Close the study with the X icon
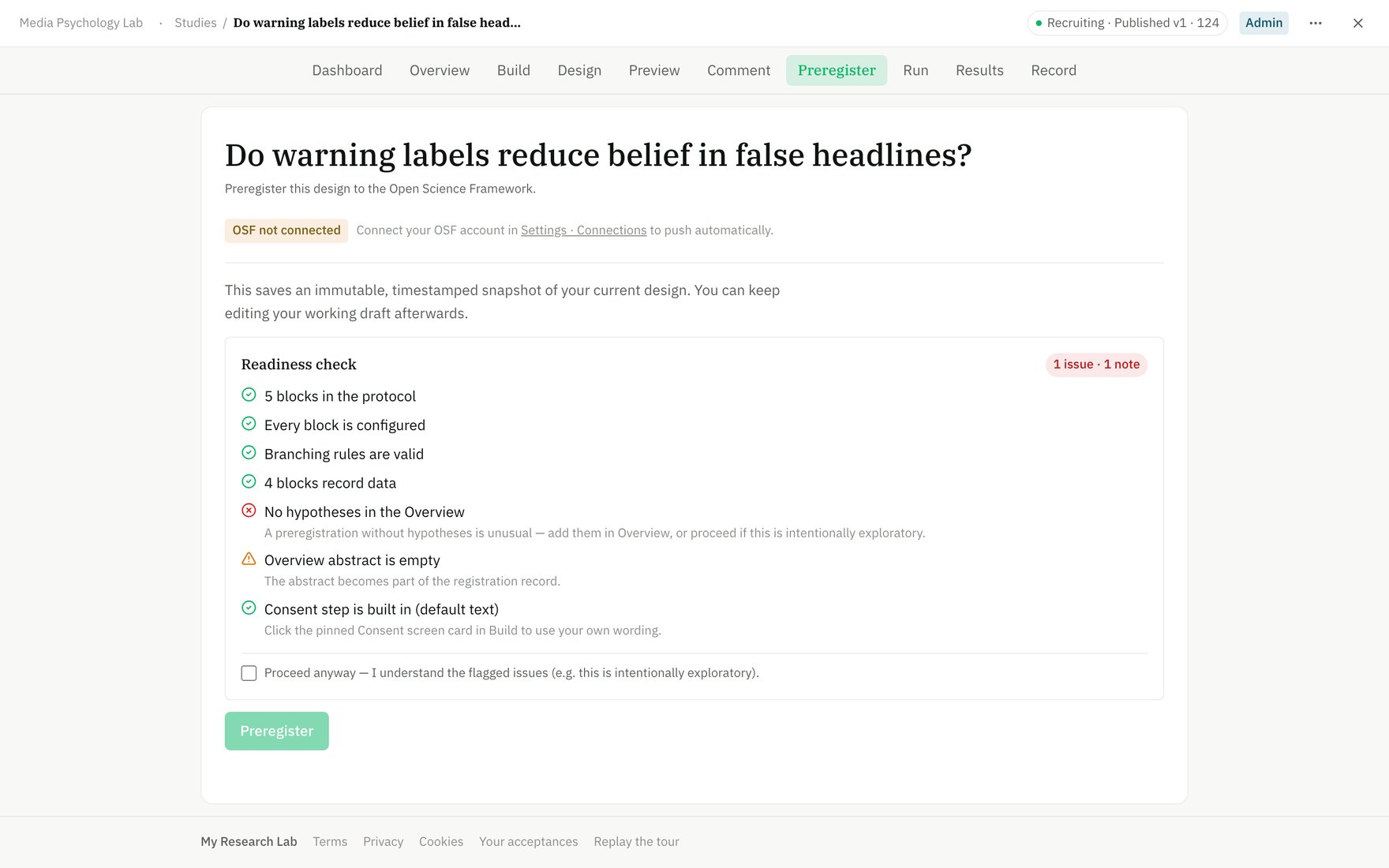Image resolution: width=1389 pixels, height=868 pixels. click(x=1358, y=23)
